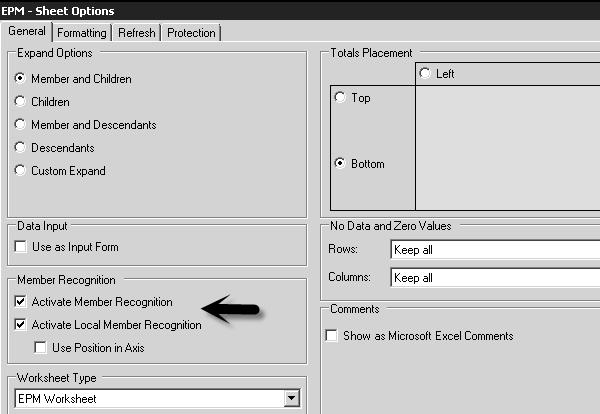The height and width of the screenshot is (414, 600).
Task: Uncheck Activate Member Recognition
Action: [21, 302]
